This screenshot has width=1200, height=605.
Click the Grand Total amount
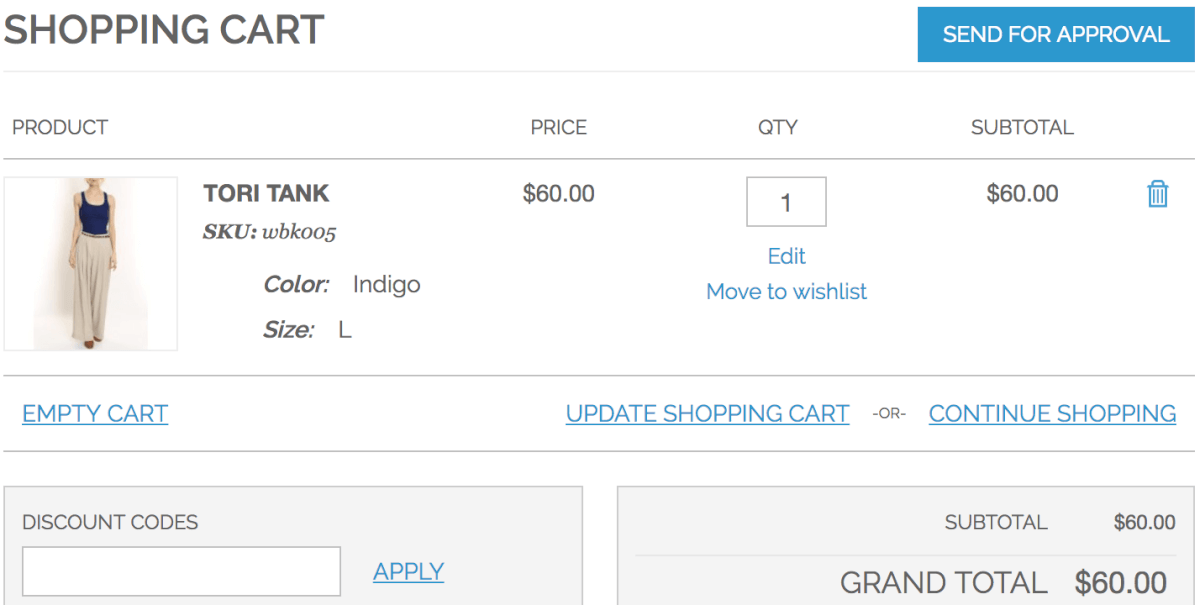point(1120,583)
